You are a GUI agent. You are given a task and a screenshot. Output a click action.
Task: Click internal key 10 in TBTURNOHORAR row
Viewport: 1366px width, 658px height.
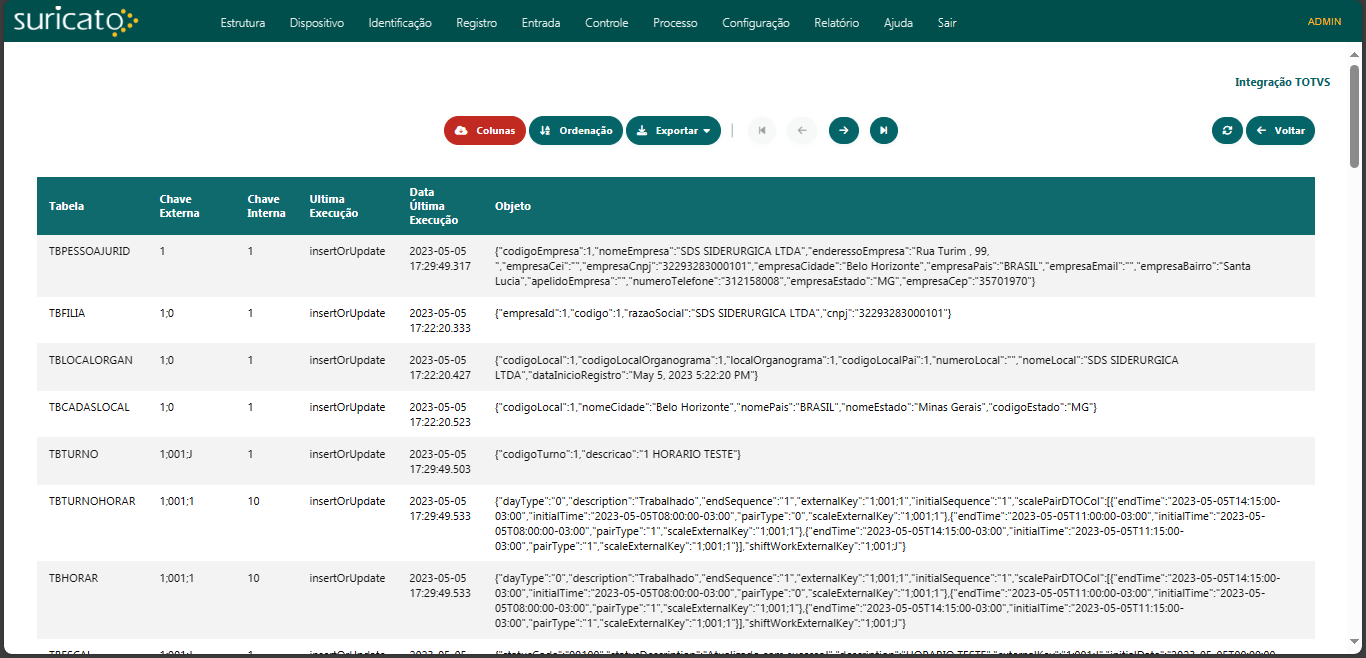pos(254,501)
